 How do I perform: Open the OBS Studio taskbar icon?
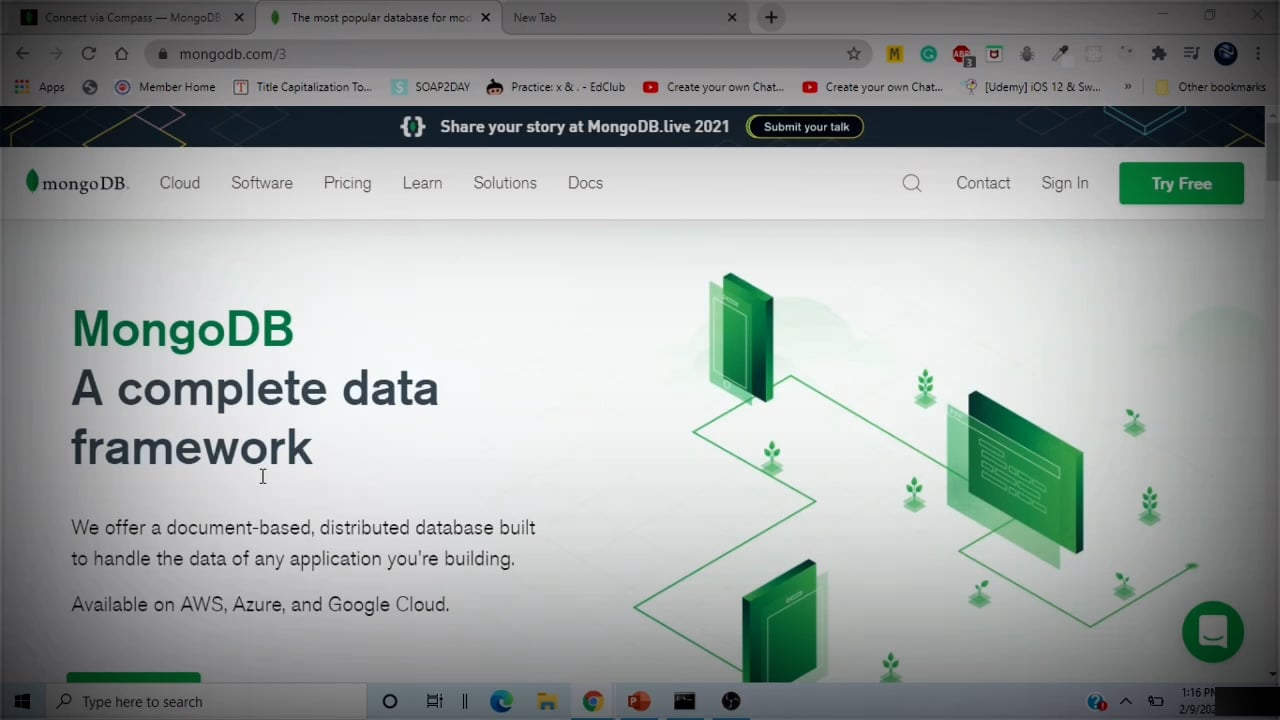(x=731, y=701)
